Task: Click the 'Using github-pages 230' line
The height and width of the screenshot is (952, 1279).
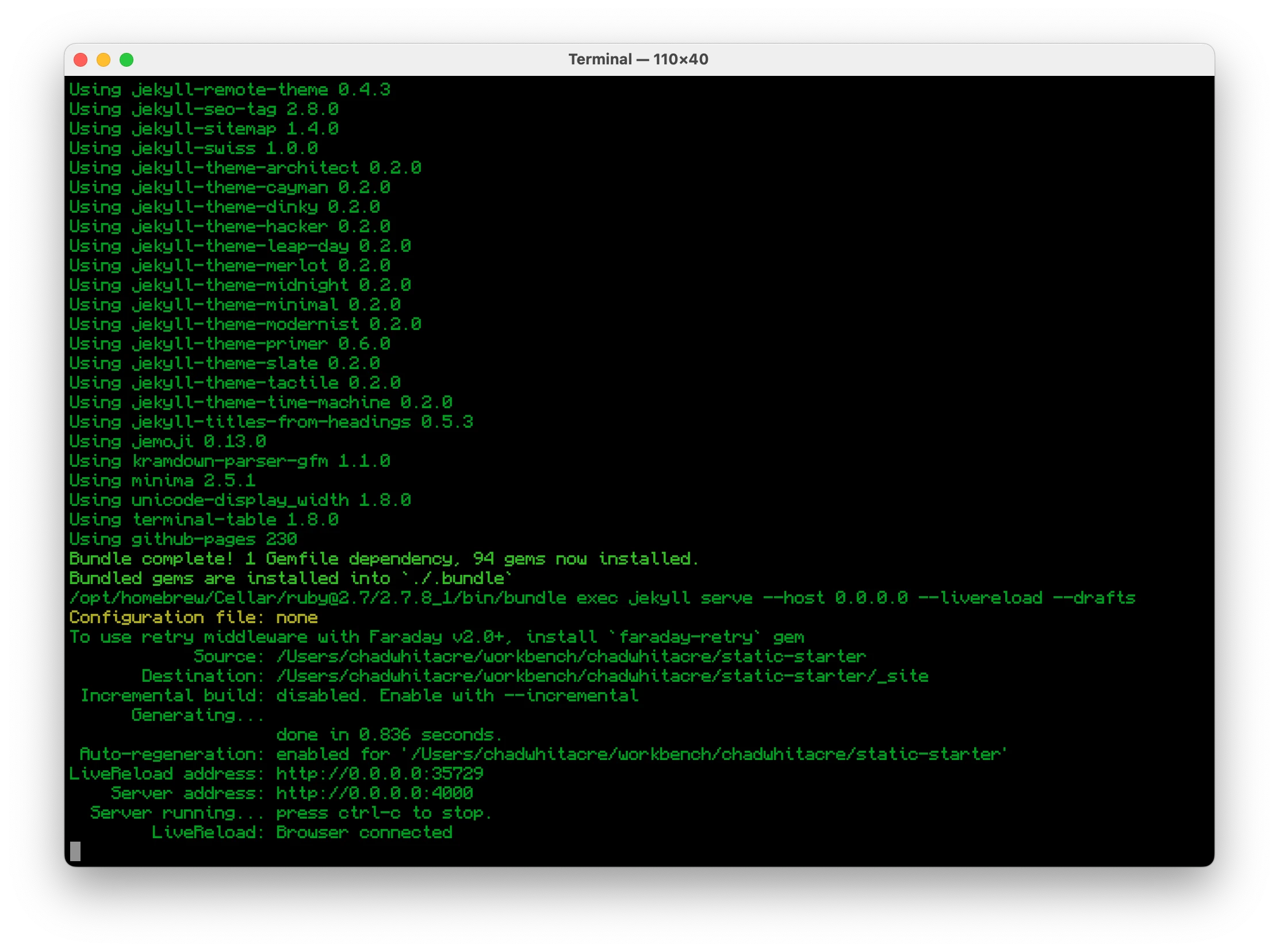Action: click(183, 539)
